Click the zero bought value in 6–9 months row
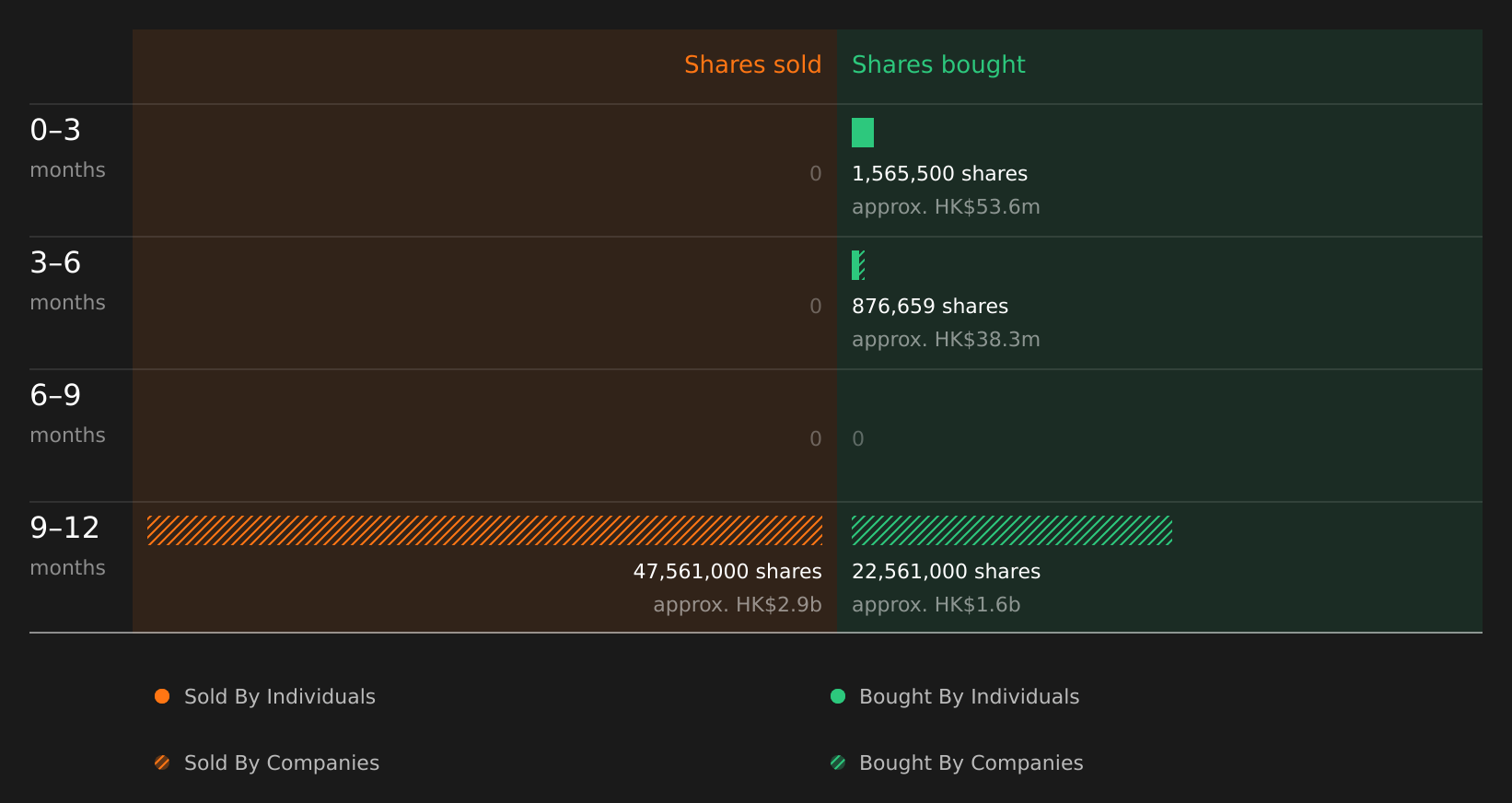The height and width of the screenshot is (803, 1512). [858, 438]
